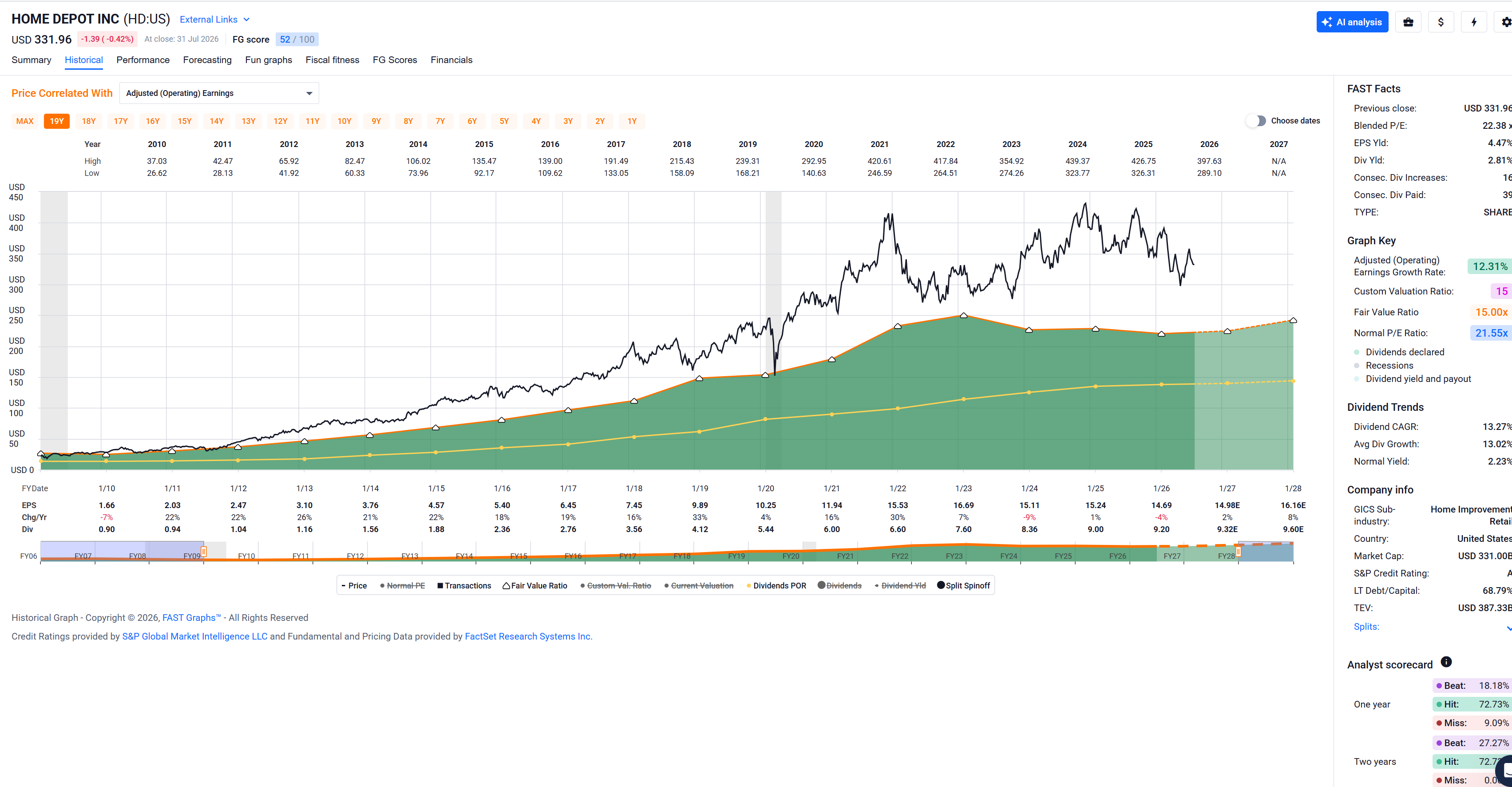The height and width of the screenshot is (787, 1512).
Task: Expand the External Links dropdown
Action: click(215, 20)
